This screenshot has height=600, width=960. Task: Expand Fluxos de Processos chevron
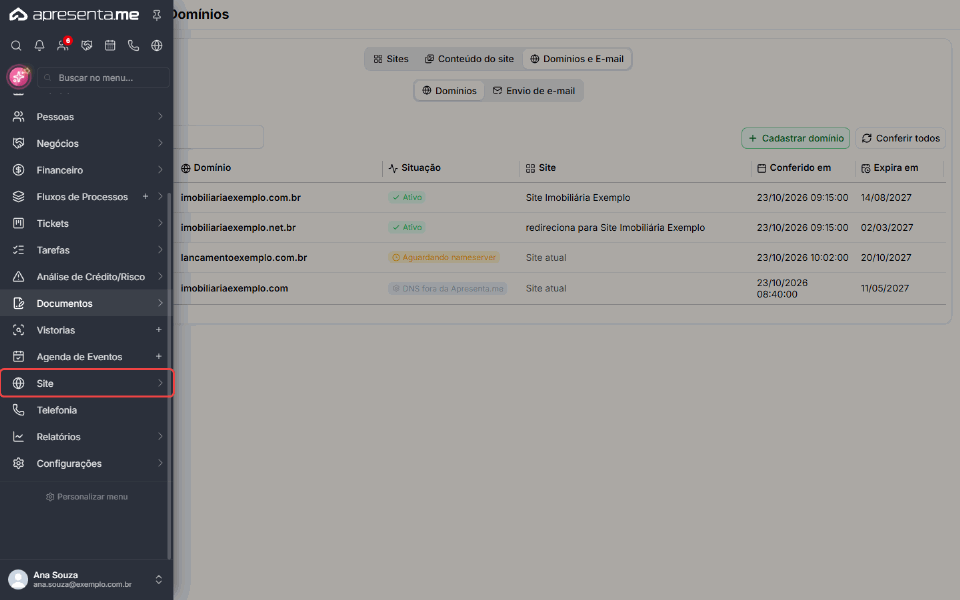tap(160, 197)
